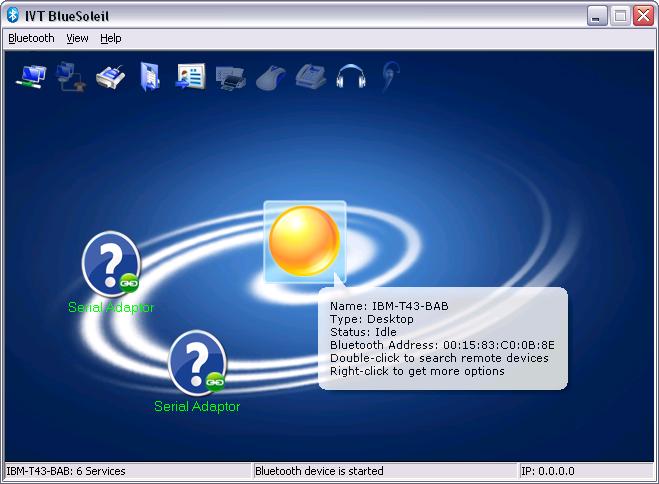This screenshot has height=484, width=659.
Task: Select the Fax machine service icon
Action: coord(309,76)
